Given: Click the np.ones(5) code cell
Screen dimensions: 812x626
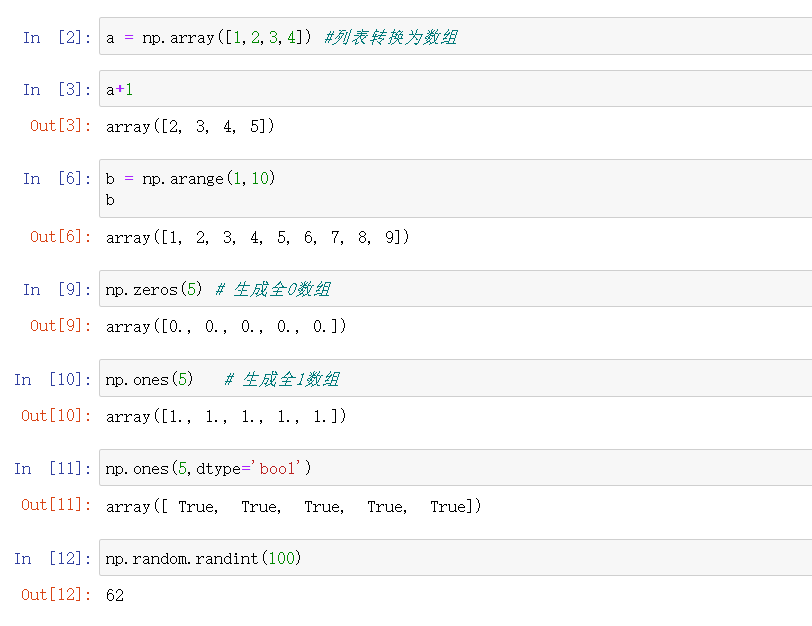Looking at the screenshot, I should (456, 378).
